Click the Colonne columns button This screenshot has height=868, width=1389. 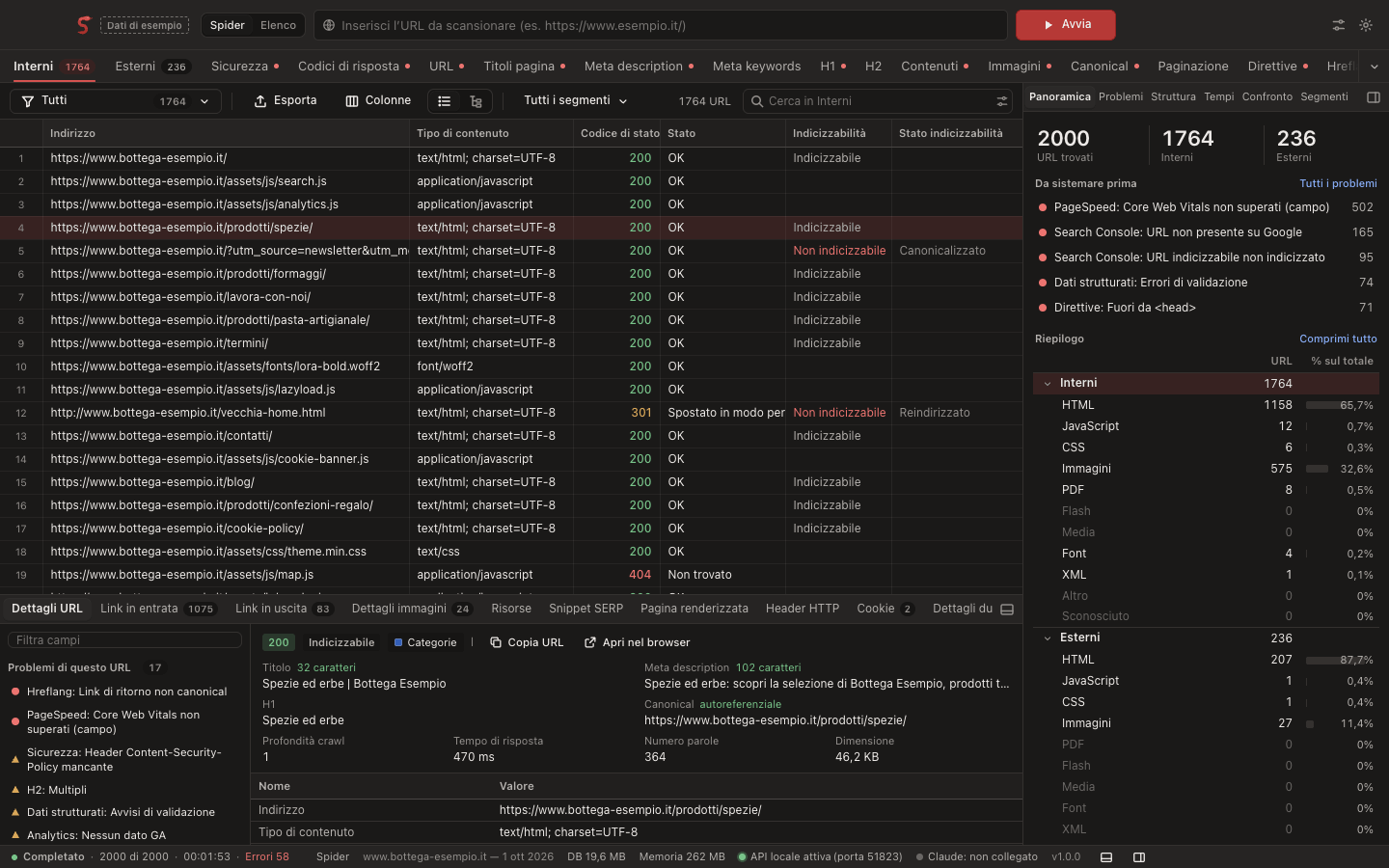pos(378,101)
